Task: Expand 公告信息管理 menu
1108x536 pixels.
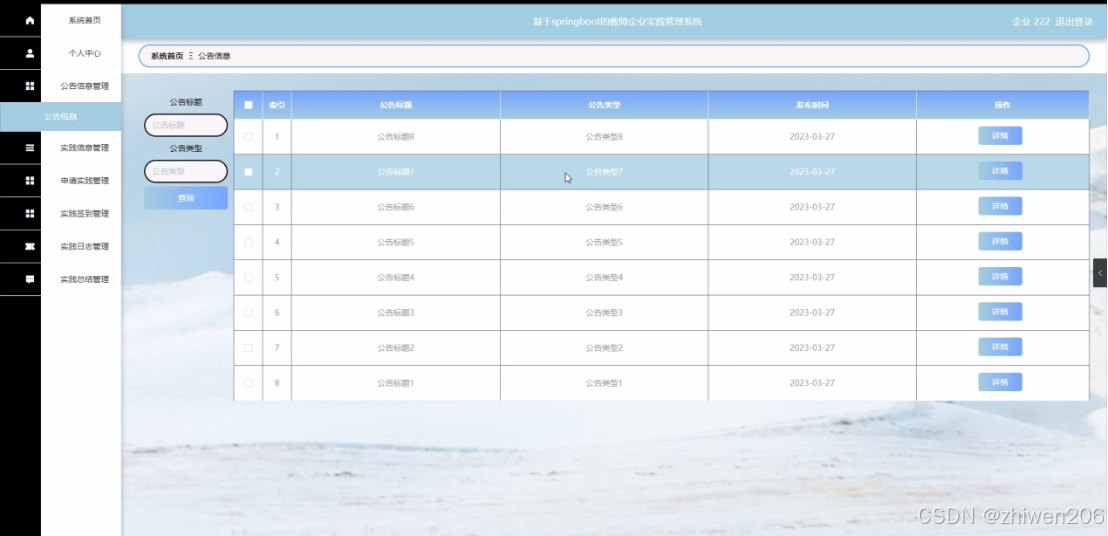Action: point(85,86)
